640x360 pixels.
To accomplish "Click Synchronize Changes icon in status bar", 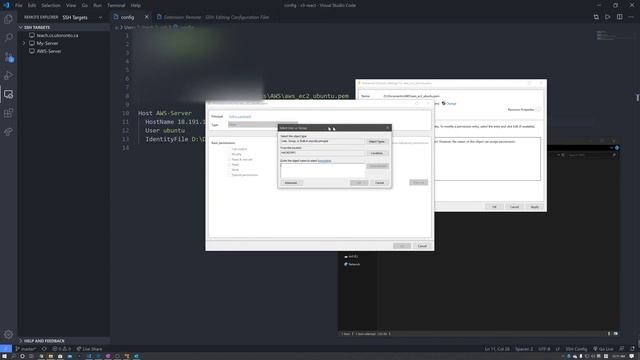I will (44, 349).
